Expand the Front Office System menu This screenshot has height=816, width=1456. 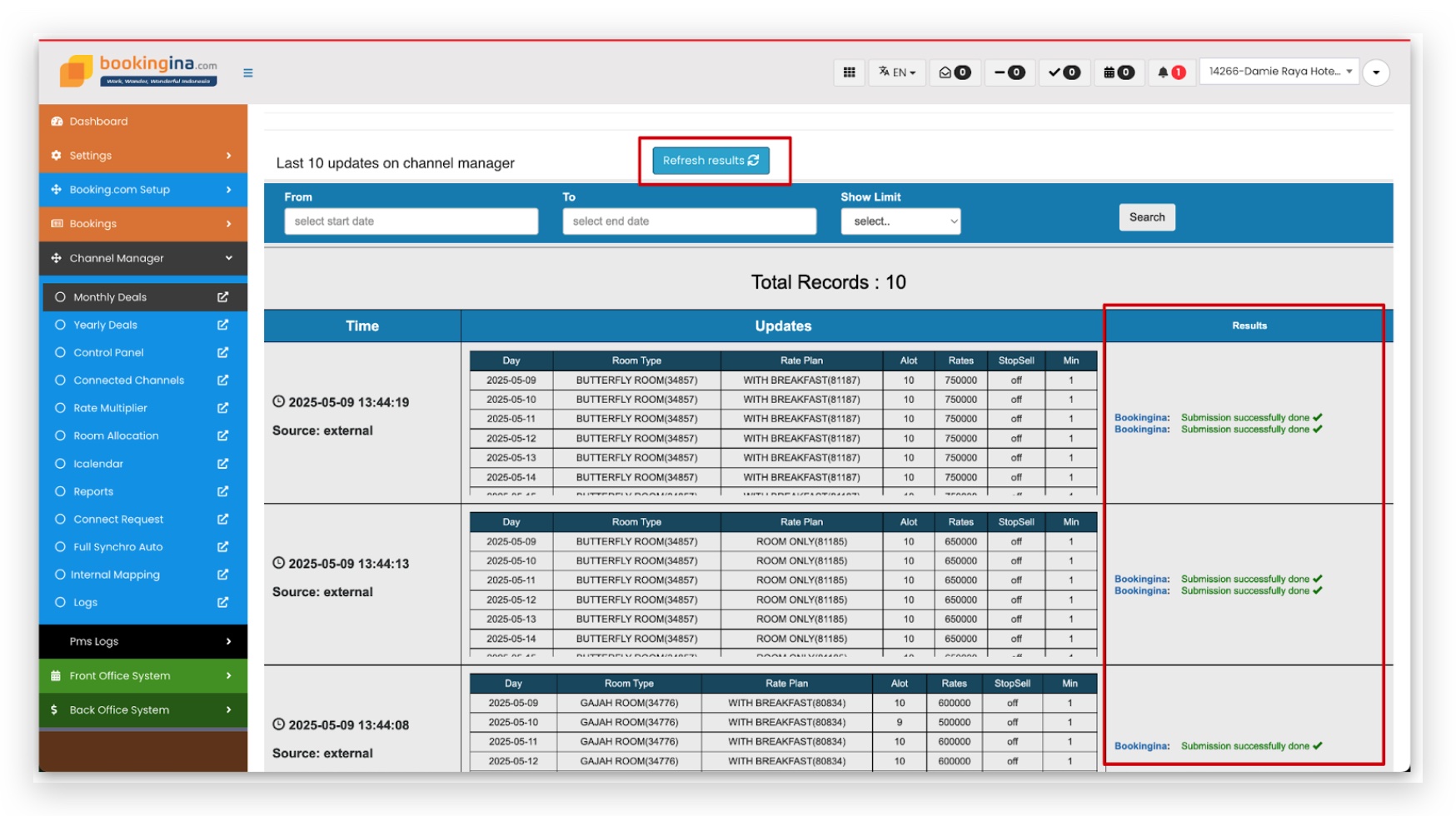(143, 676)
